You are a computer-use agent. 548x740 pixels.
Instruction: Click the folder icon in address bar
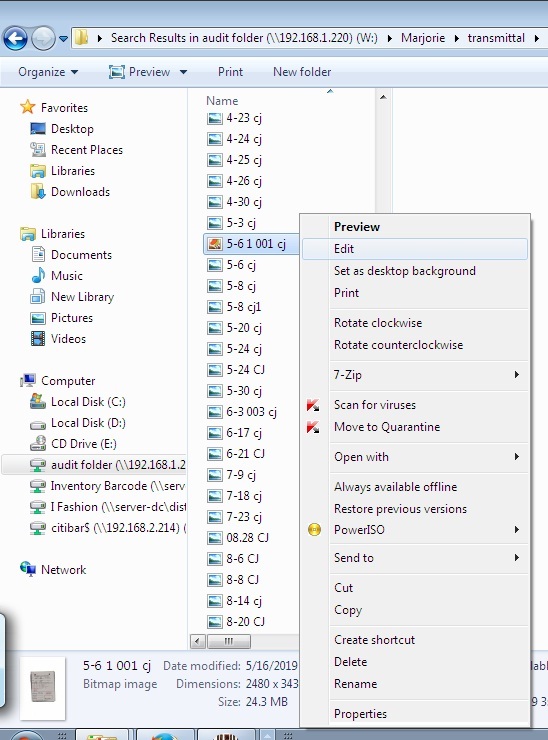82,38
